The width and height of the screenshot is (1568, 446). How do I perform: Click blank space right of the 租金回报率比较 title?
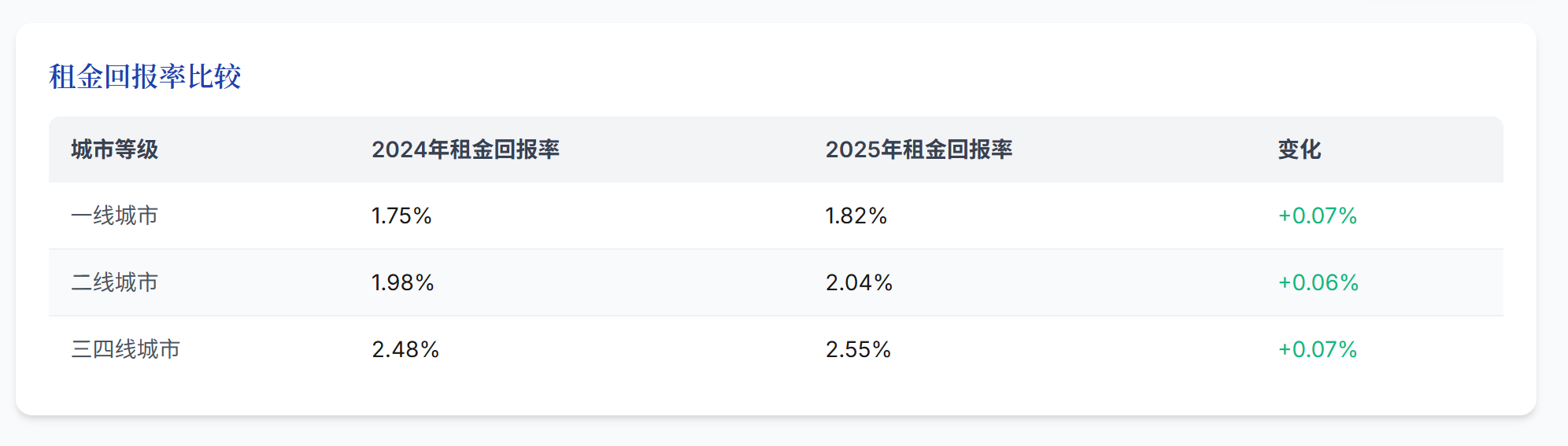pos(787,76)
